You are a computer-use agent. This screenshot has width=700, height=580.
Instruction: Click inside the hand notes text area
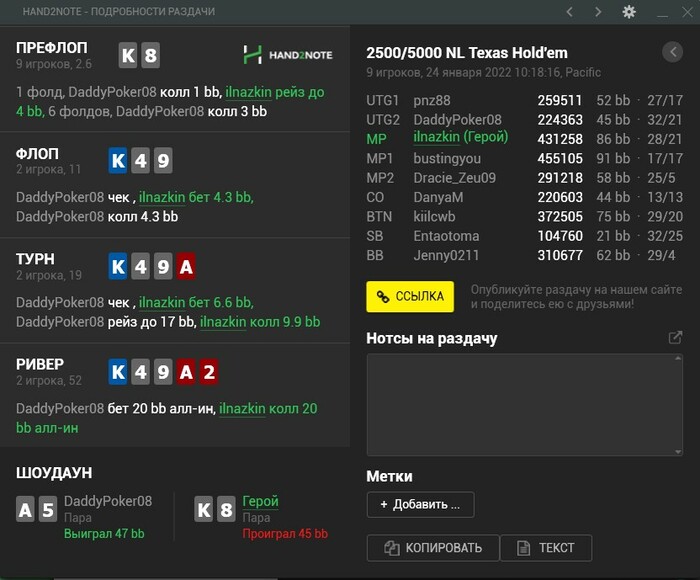point(525,405)
